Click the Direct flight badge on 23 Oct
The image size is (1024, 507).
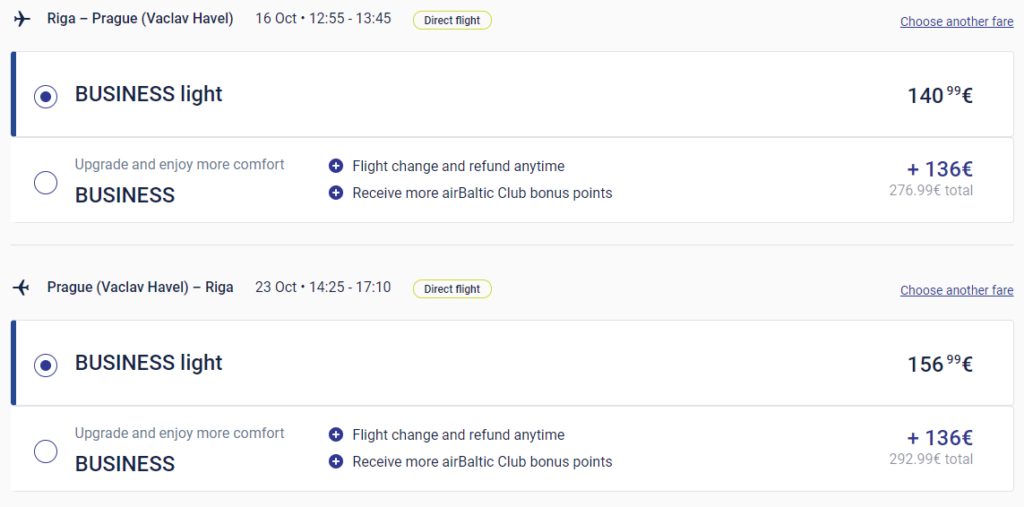point(452,289)
